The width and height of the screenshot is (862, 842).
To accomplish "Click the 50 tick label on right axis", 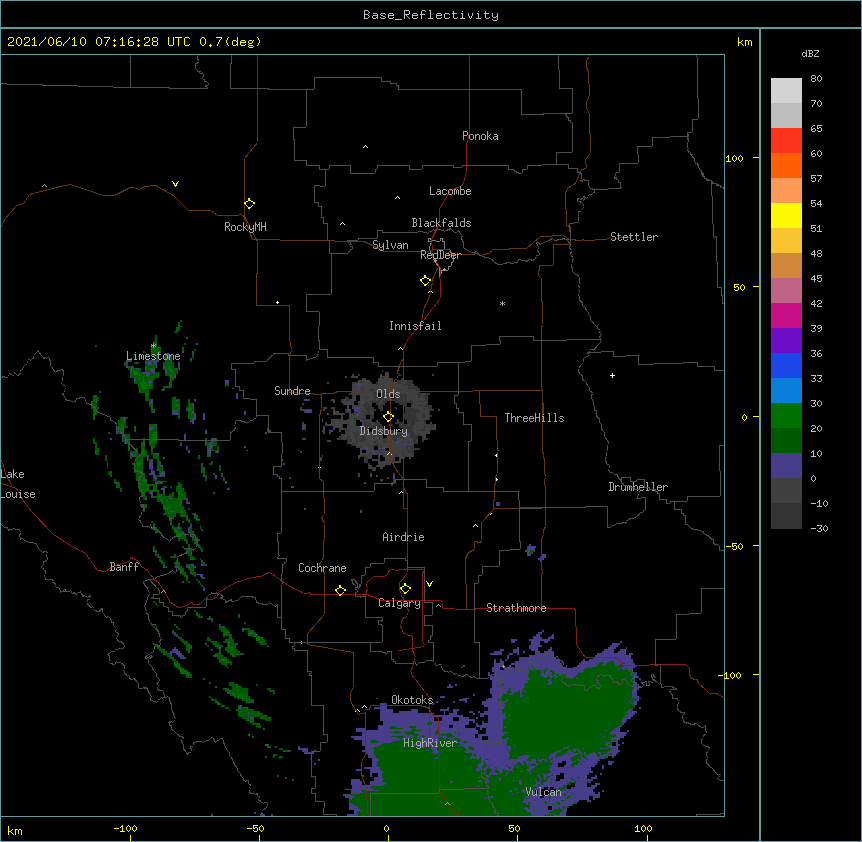I will pyautogui.click(x=739, y=287).
